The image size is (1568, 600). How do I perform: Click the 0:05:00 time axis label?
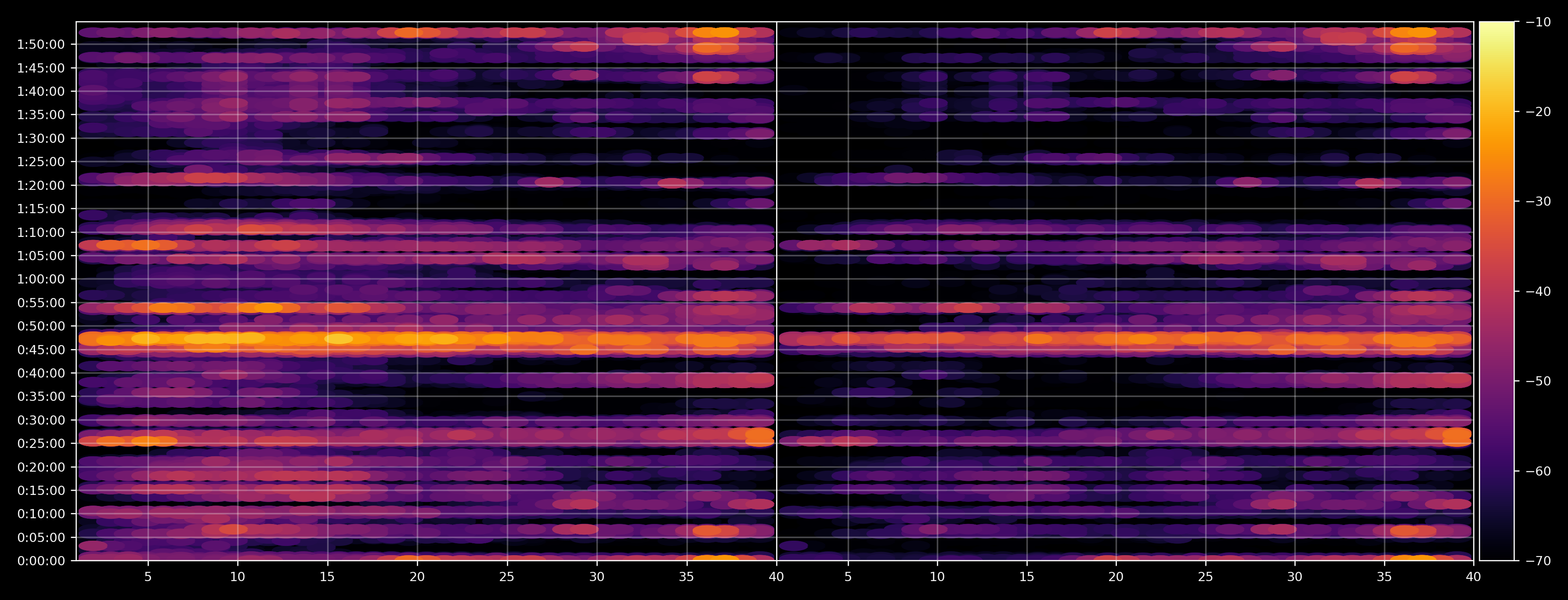pyautogui.click(x=41, y=537)
